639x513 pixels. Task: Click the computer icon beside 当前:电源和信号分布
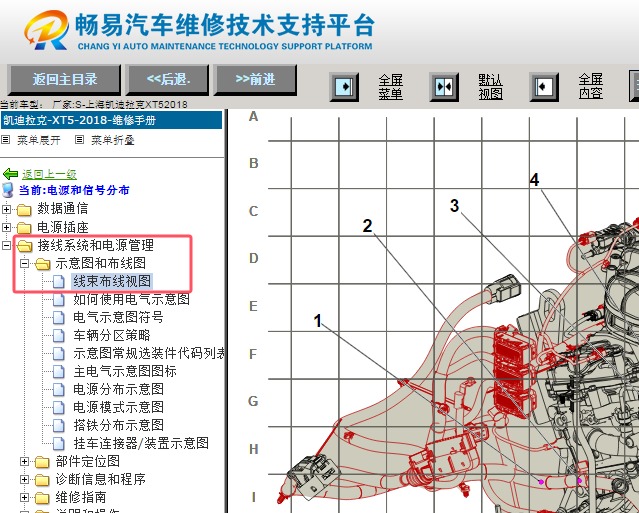pos(8,190)
